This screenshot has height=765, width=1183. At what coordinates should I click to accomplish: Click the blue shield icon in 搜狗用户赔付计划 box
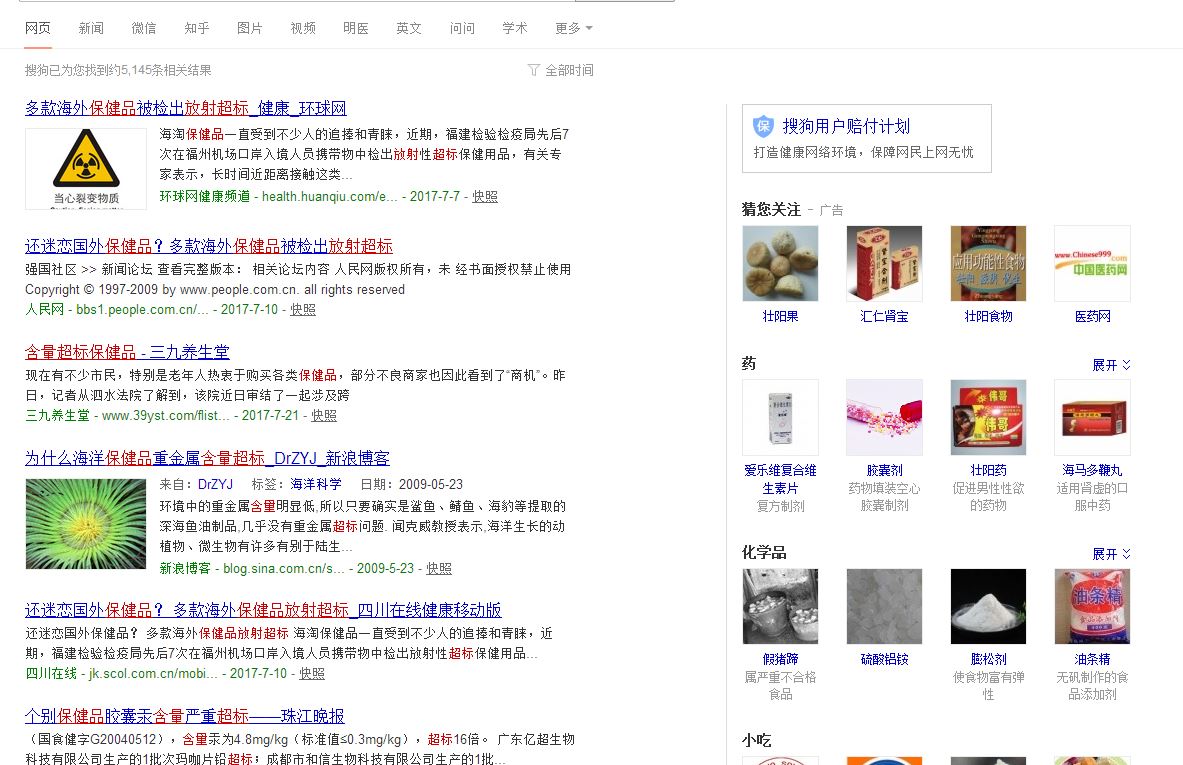[x=762, y=125]
